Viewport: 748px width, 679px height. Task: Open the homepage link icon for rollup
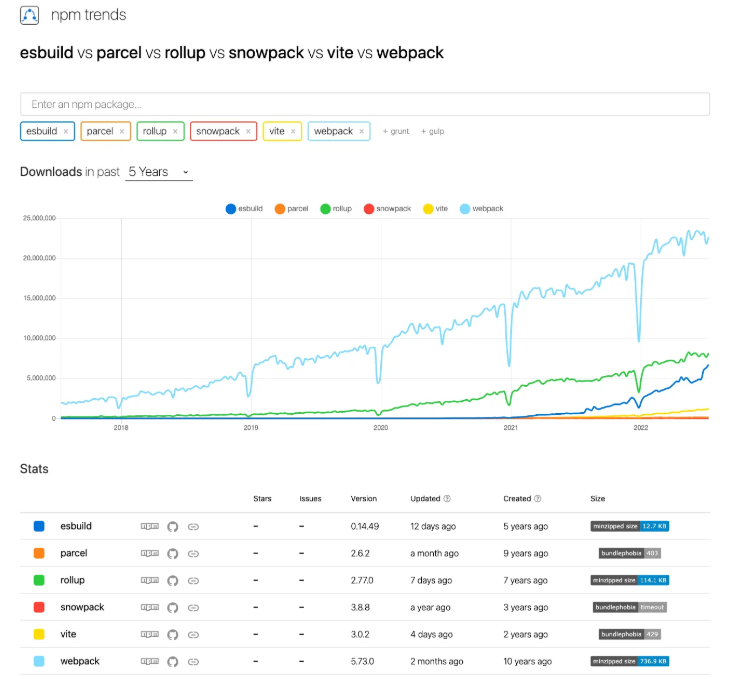pos(193,581)
